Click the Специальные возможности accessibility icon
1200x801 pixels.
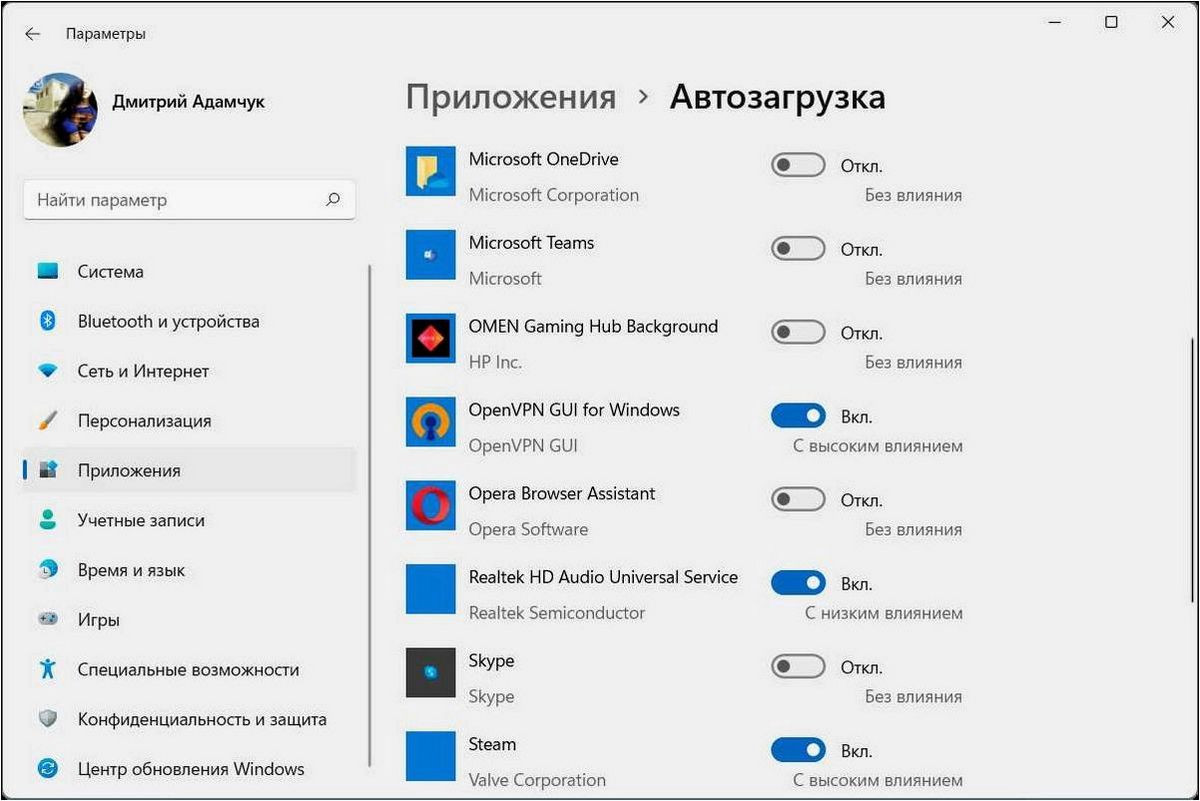click(47, 669)
